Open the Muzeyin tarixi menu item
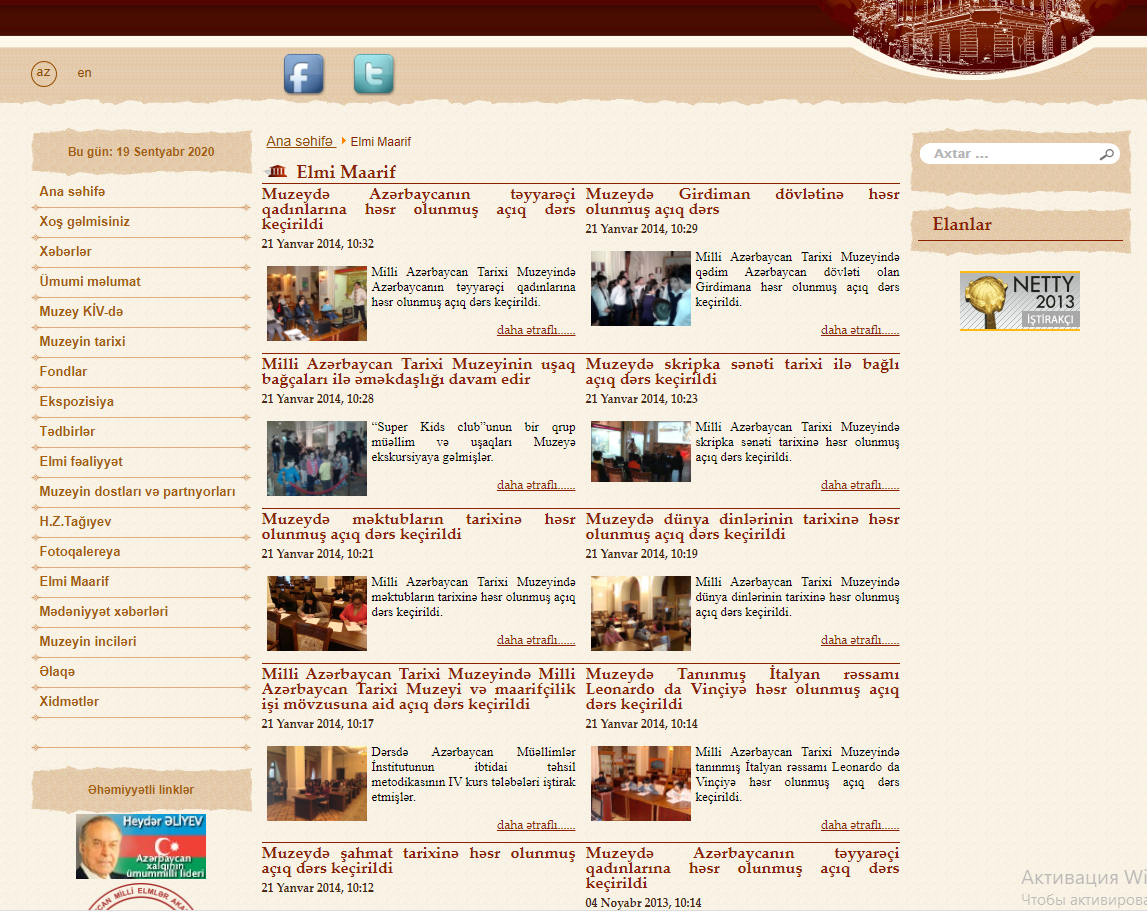 click(83, 342)
